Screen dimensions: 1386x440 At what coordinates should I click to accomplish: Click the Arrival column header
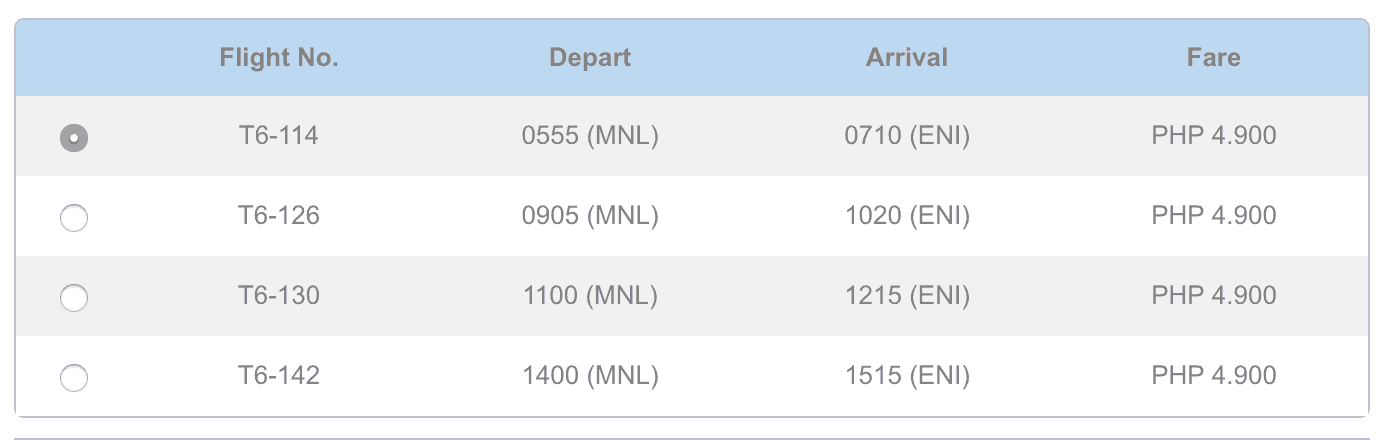point(907,57)
